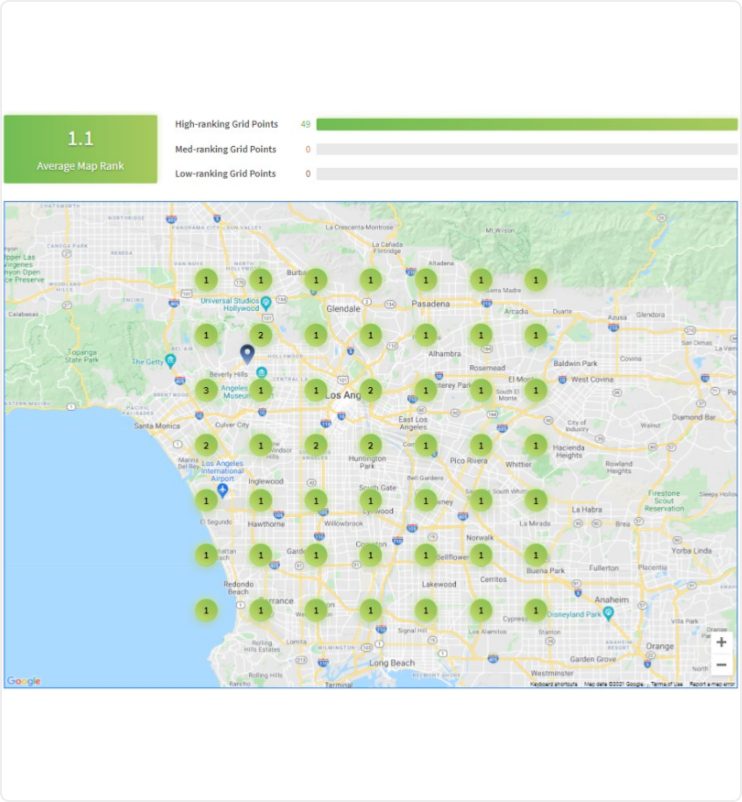
Task: Select the grid marker over Bellflower
Action: pyautogui.click(x=426, y=555)
